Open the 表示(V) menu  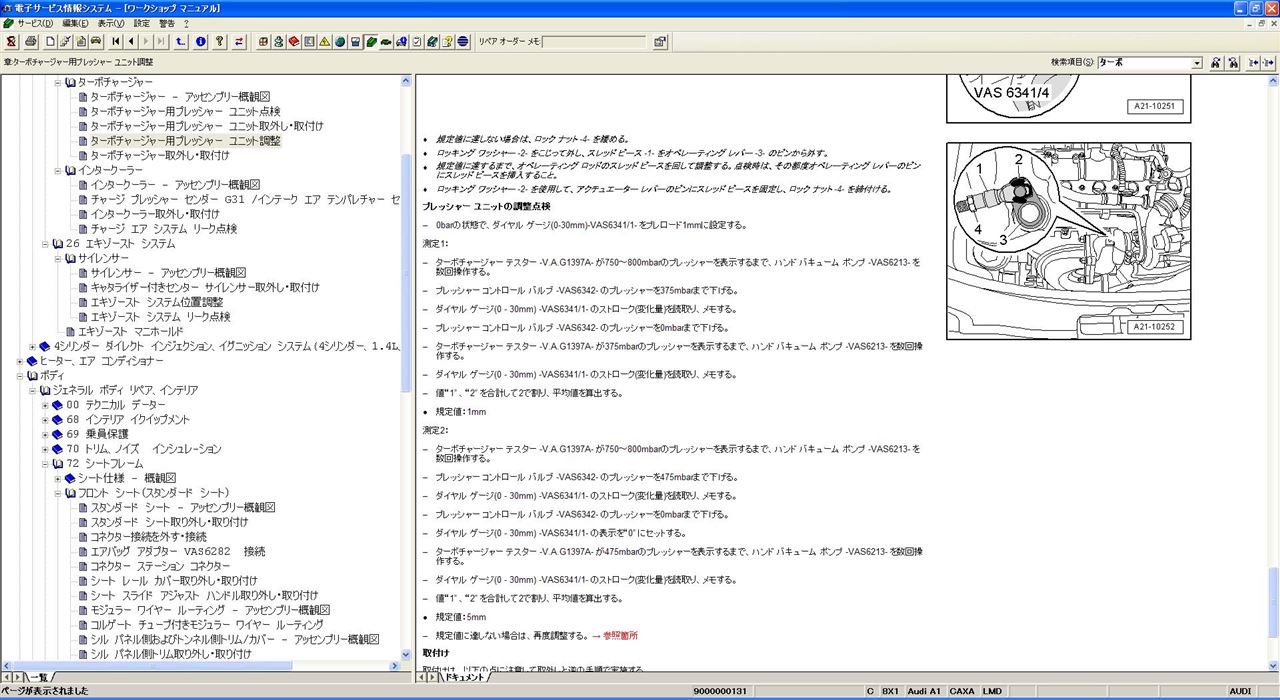[x=111, y=22]
